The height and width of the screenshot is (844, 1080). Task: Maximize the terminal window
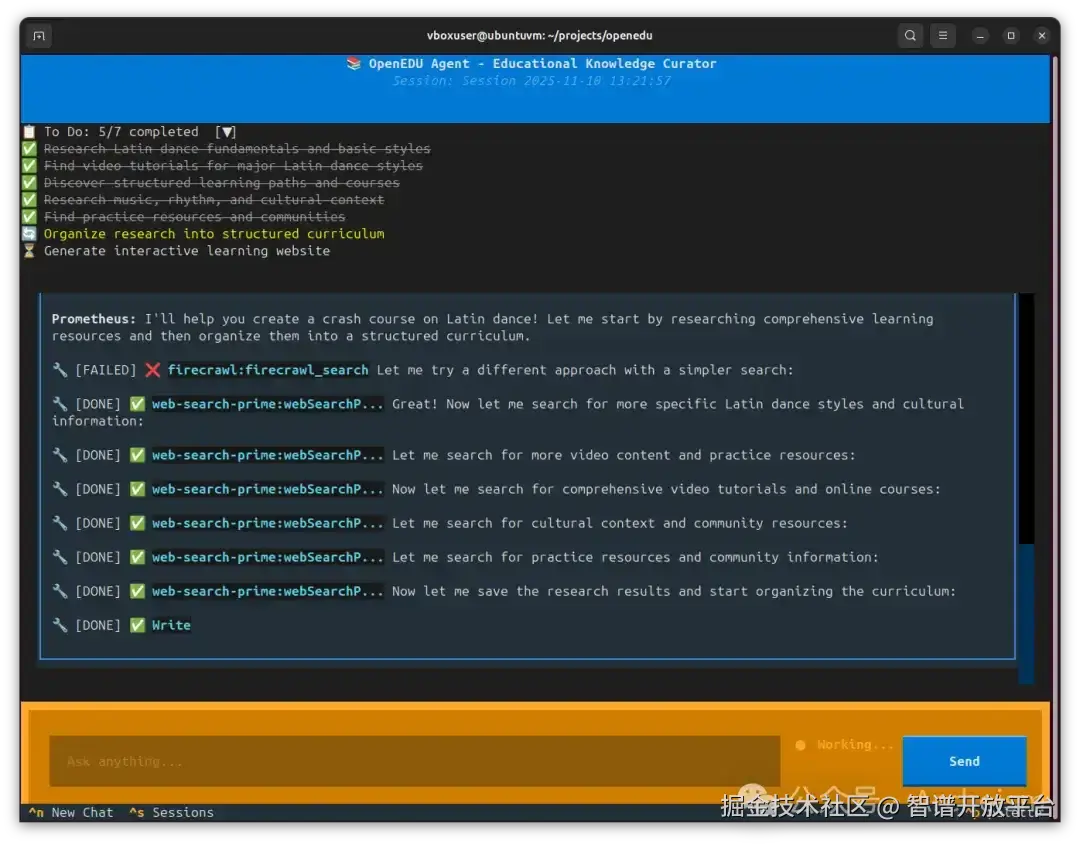[1011, 36]
